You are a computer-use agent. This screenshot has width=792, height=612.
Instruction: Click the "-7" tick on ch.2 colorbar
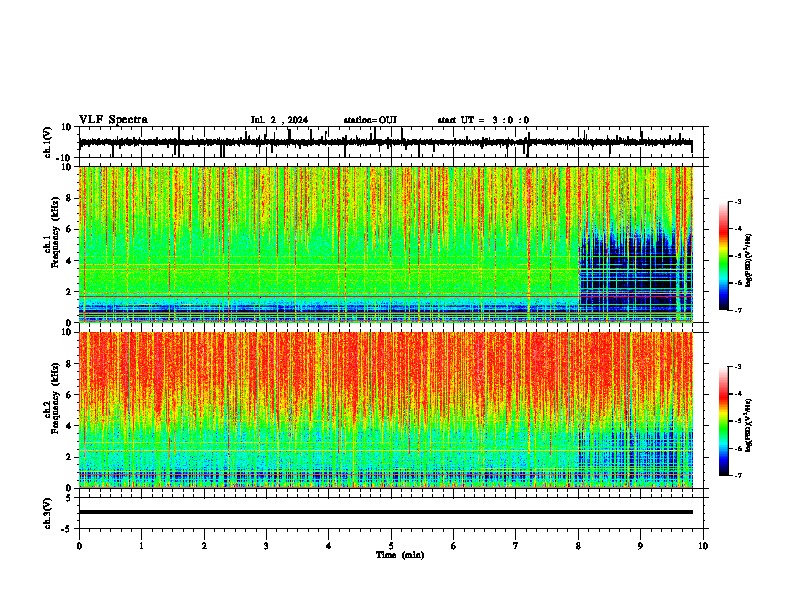[x=738, y=475]
